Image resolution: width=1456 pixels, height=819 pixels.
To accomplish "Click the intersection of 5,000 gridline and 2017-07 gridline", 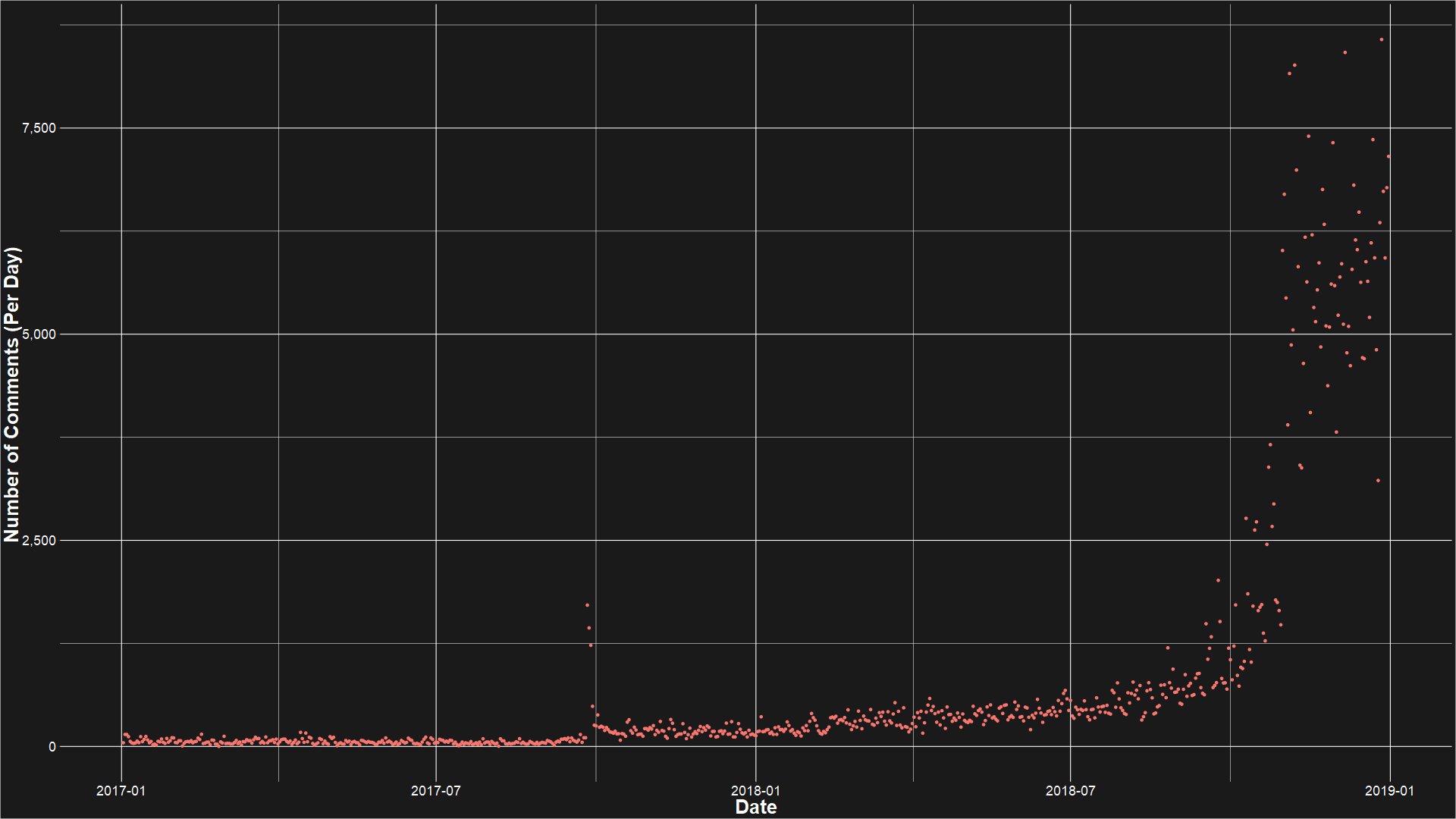I will pyautogui.click(x=436, y=334).
